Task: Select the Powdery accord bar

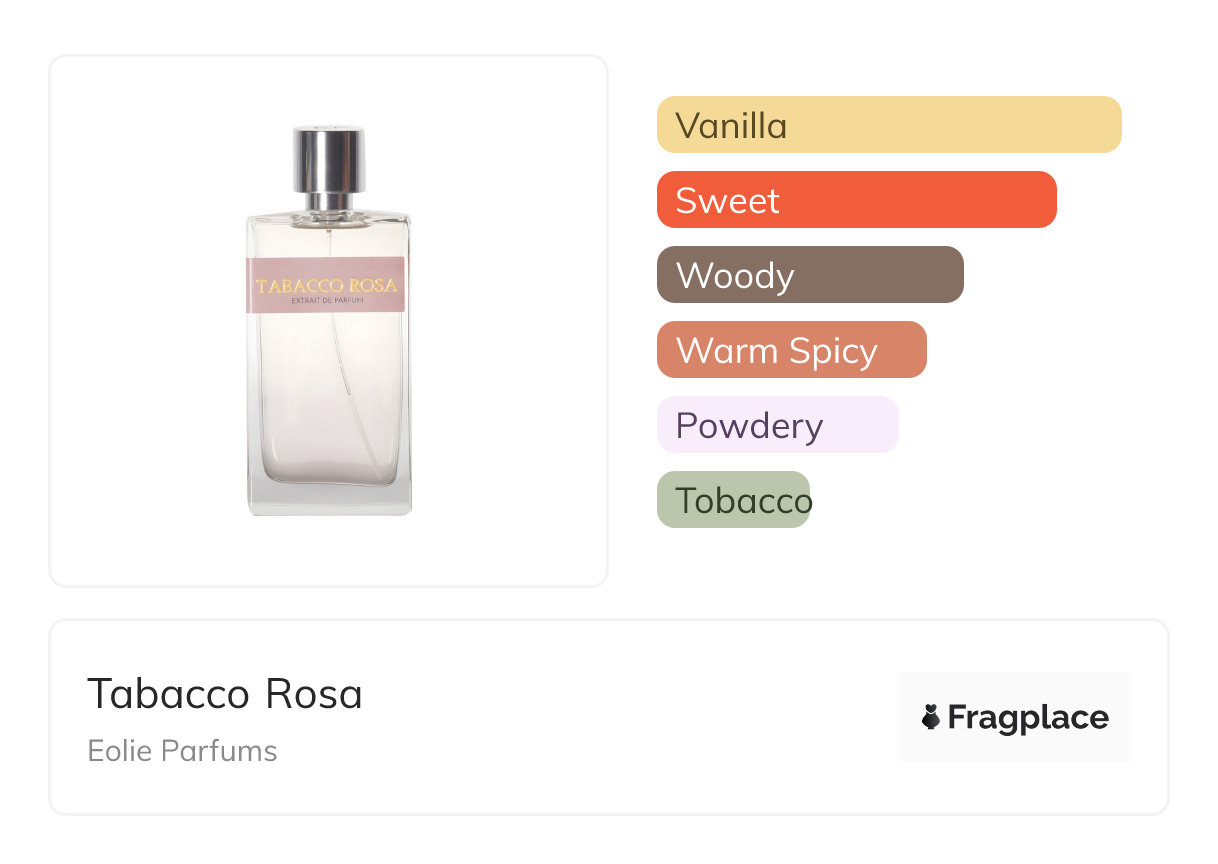Action: pyautogui.click(x=777, y=425)
